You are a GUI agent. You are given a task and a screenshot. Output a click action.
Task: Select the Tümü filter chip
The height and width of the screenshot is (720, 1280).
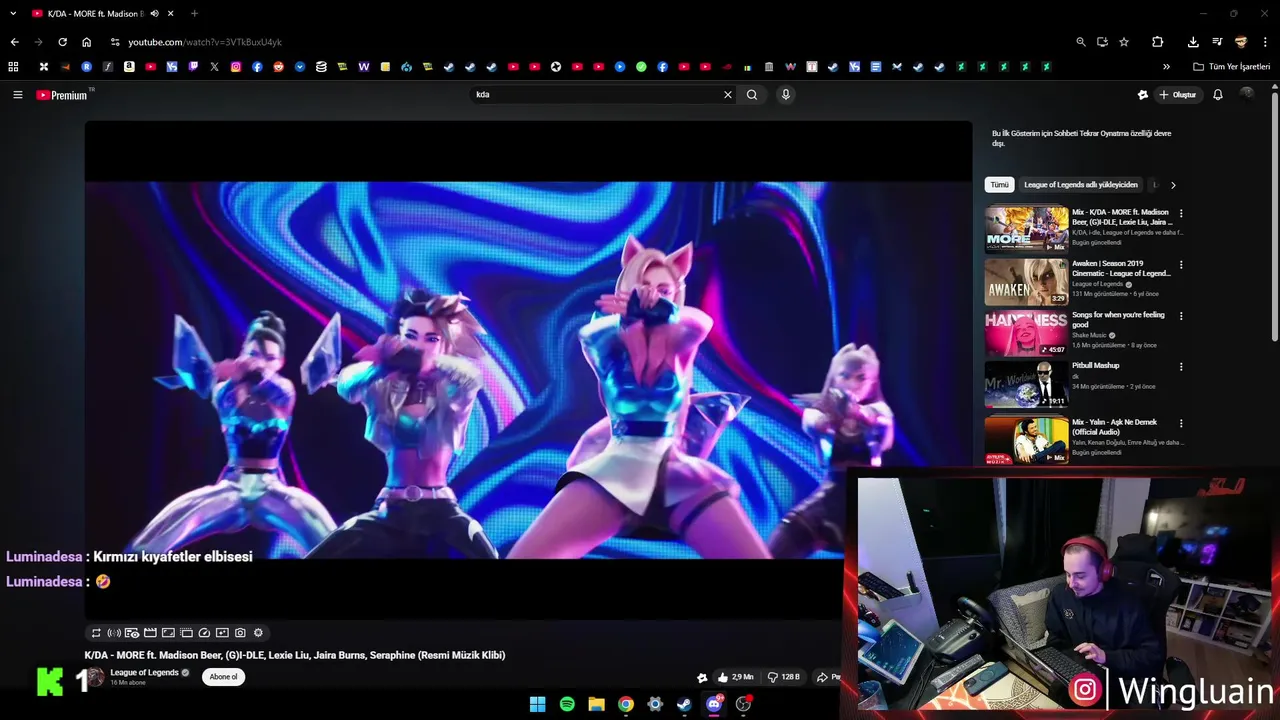(999, 185)
